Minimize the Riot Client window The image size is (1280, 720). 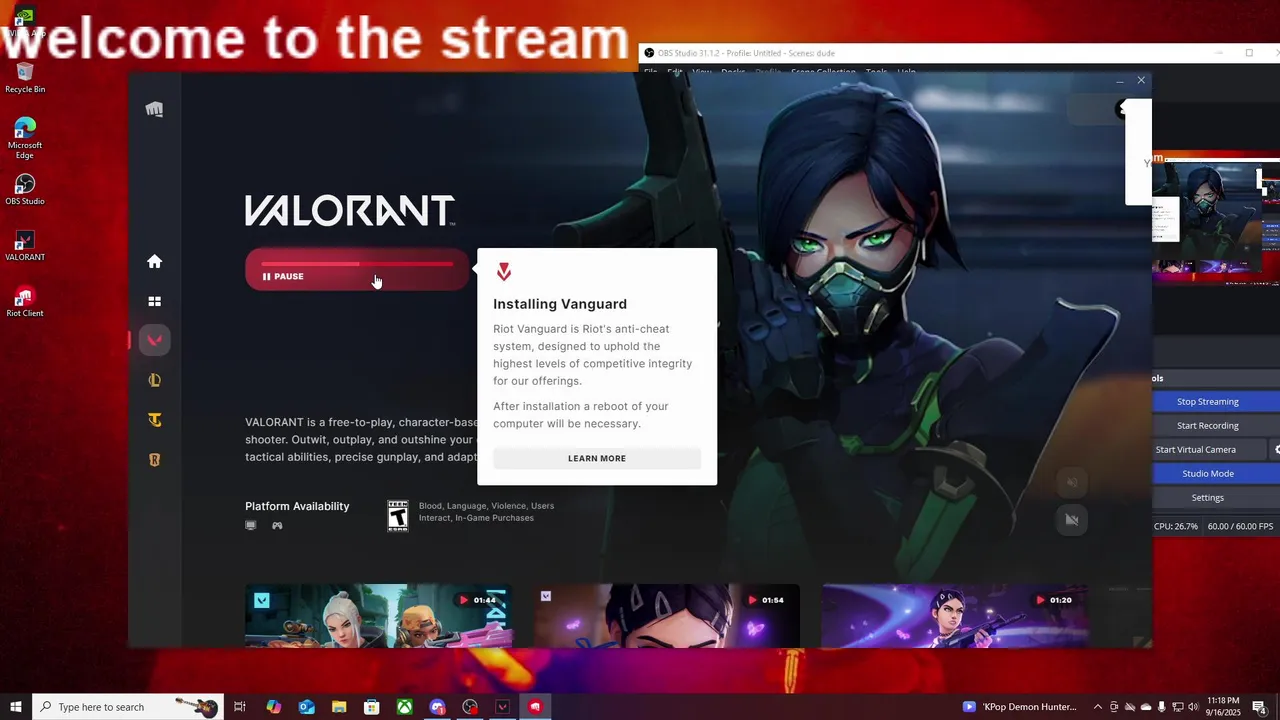(x=1119, y=80)
